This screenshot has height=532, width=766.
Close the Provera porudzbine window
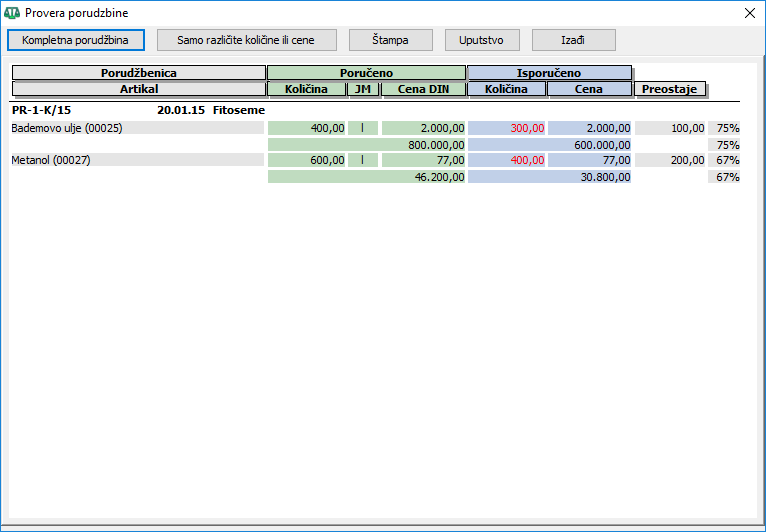[x=750, y=13]
